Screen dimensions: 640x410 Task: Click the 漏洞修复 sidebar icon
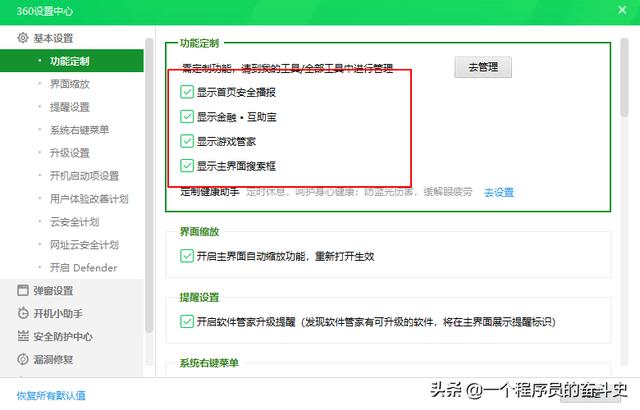(23, 359)
